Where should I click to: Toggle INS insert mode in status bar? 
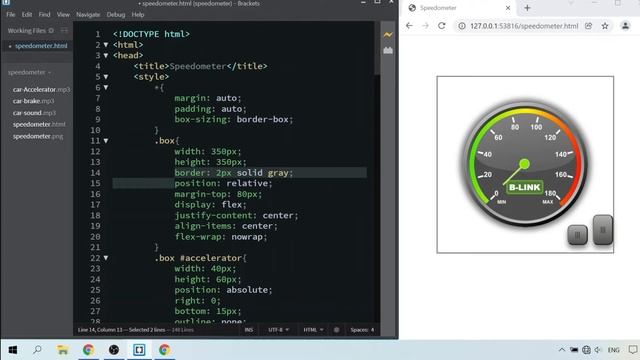249,330
